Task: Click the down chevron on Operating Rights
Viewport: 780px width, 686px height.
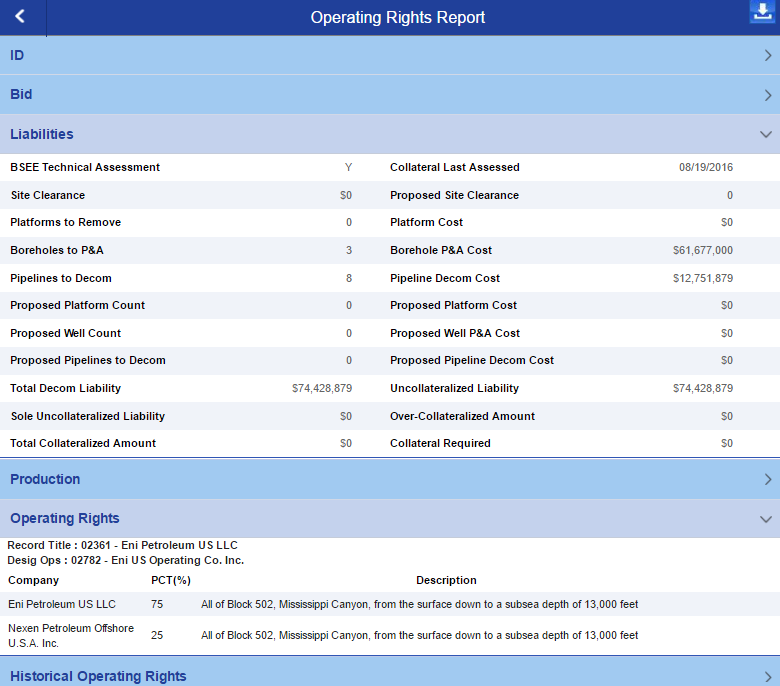Action: point(766,519)
